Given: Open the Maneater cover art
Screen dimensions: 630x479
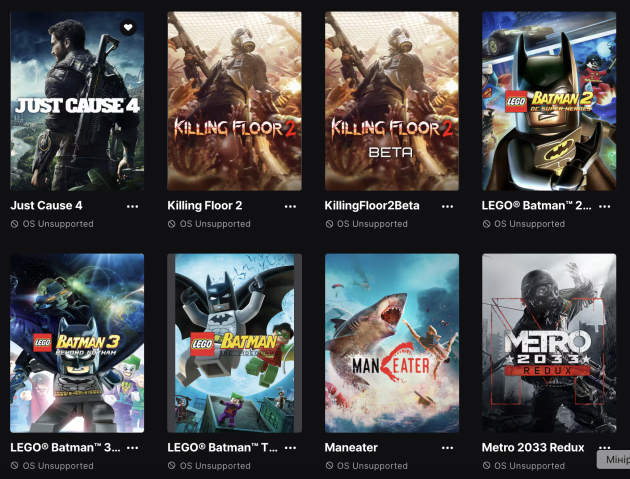Looking at the screenshot, I should (392, 343).
